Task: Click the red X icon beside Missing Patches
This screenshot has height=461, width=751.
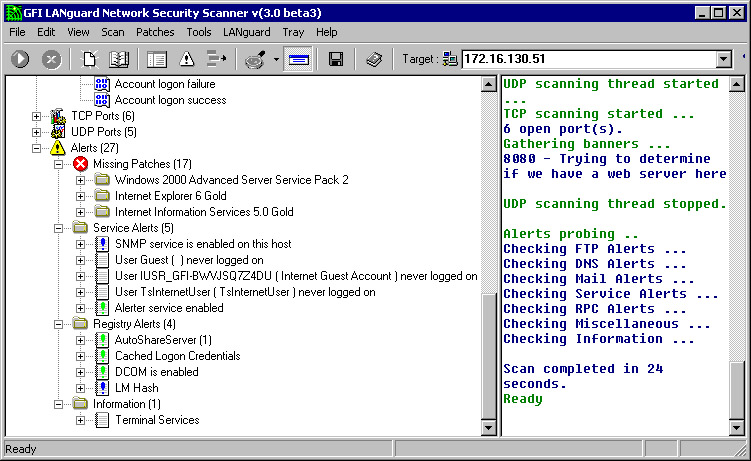Action: (x=80, y=164)
